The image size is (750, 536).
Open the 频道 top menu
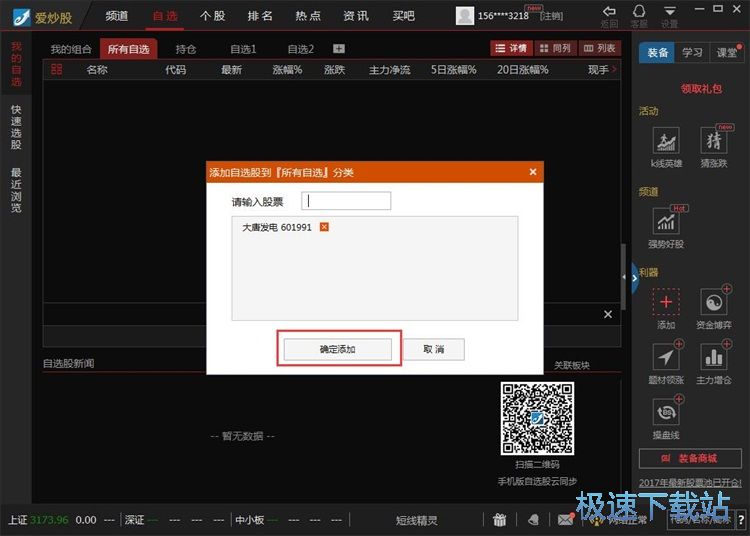[117, 16]
